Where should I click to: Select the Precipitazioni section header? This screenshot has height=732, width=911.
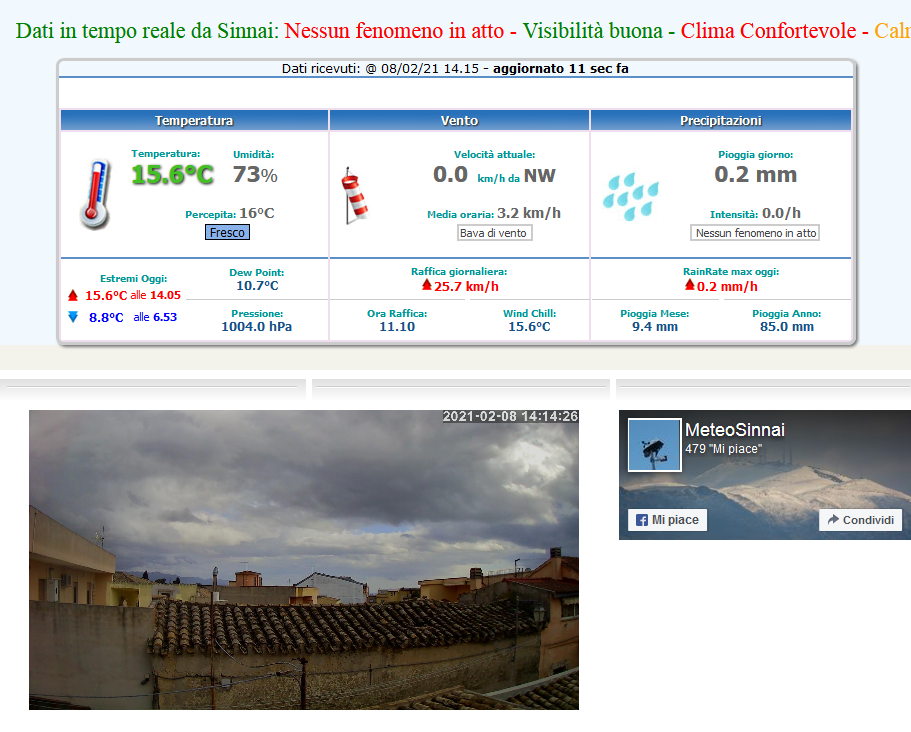tap(721, 121)
